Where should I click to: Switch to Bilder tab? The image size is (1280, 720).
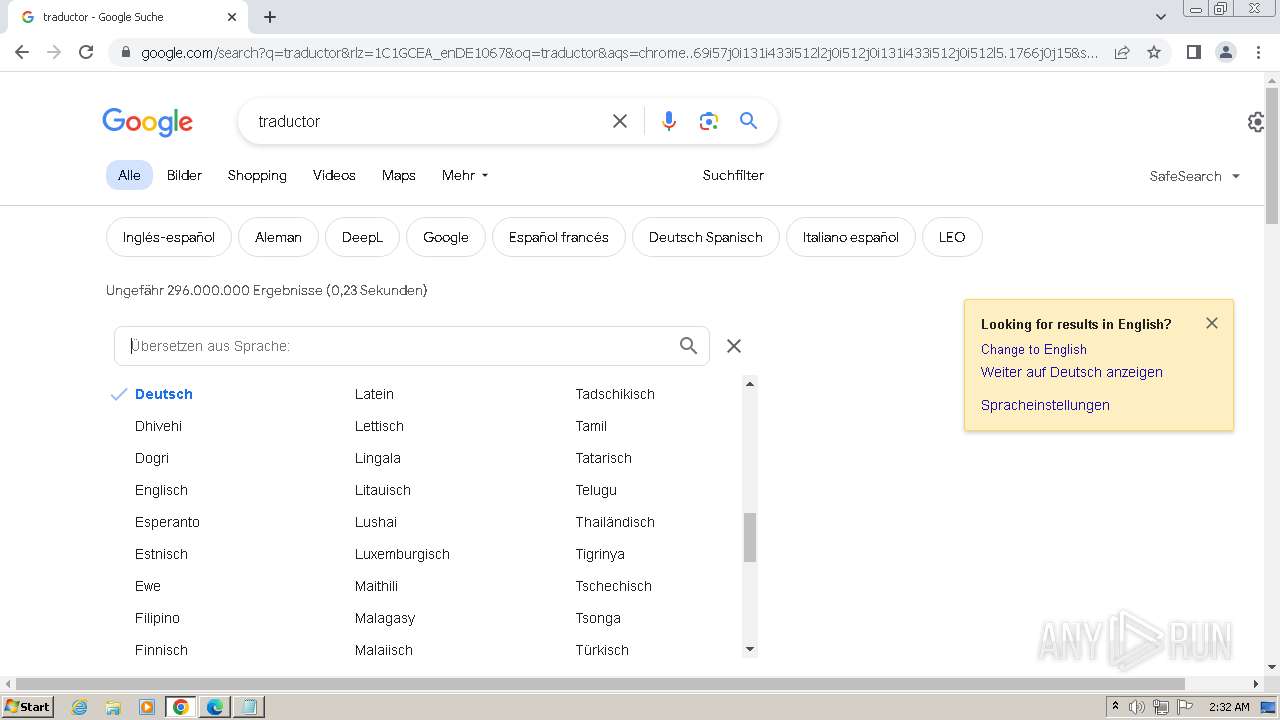point(184,175)
